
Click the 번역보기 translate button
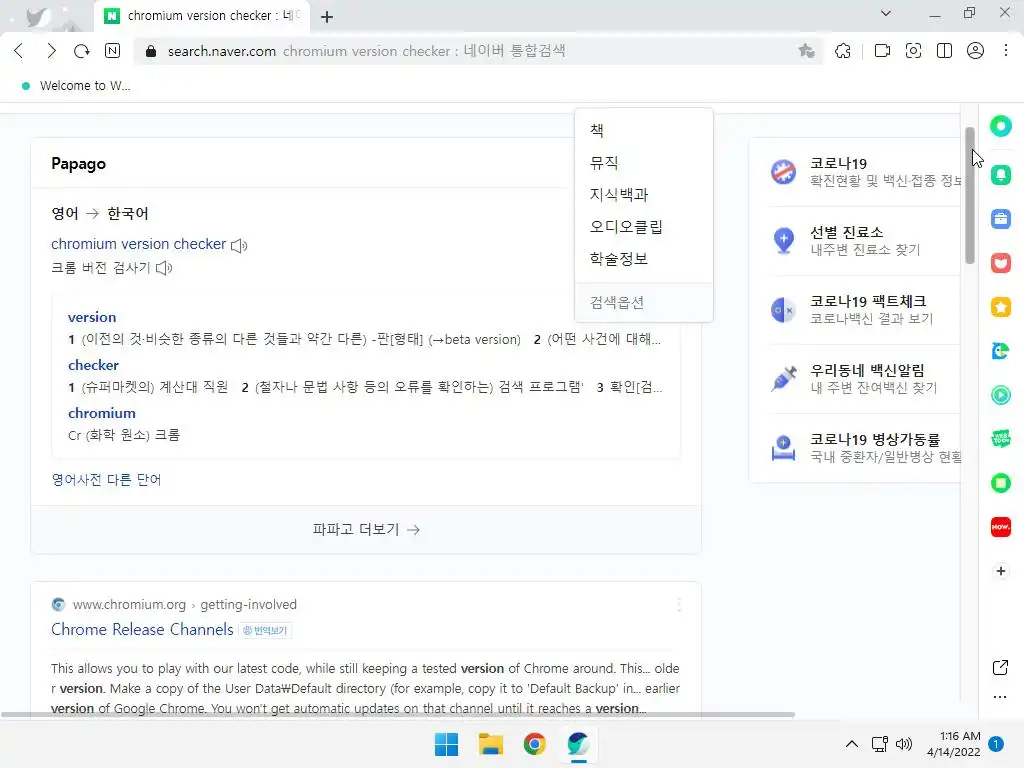coord(265,630)
